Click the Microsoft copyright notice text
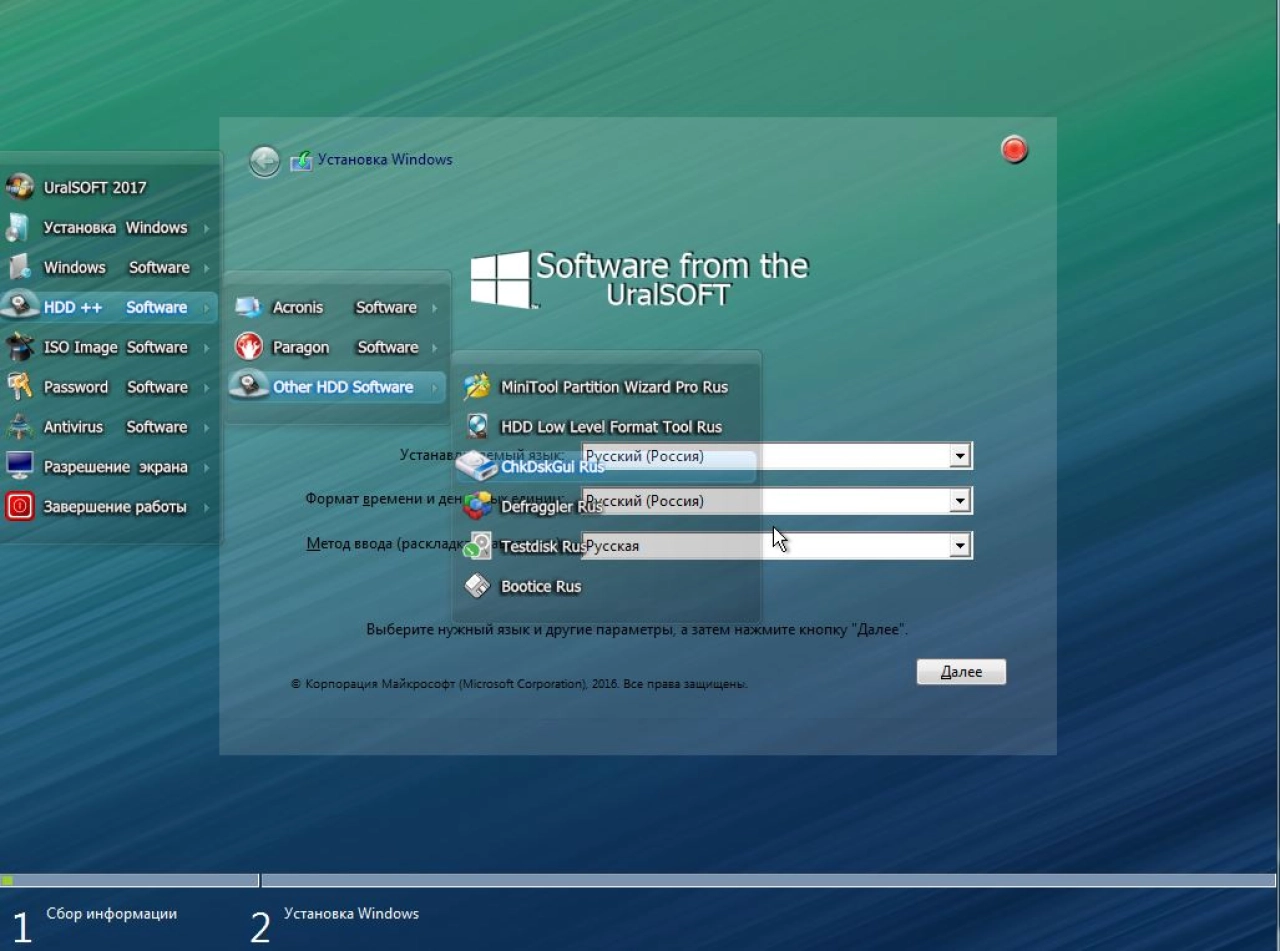 point(519,684)
